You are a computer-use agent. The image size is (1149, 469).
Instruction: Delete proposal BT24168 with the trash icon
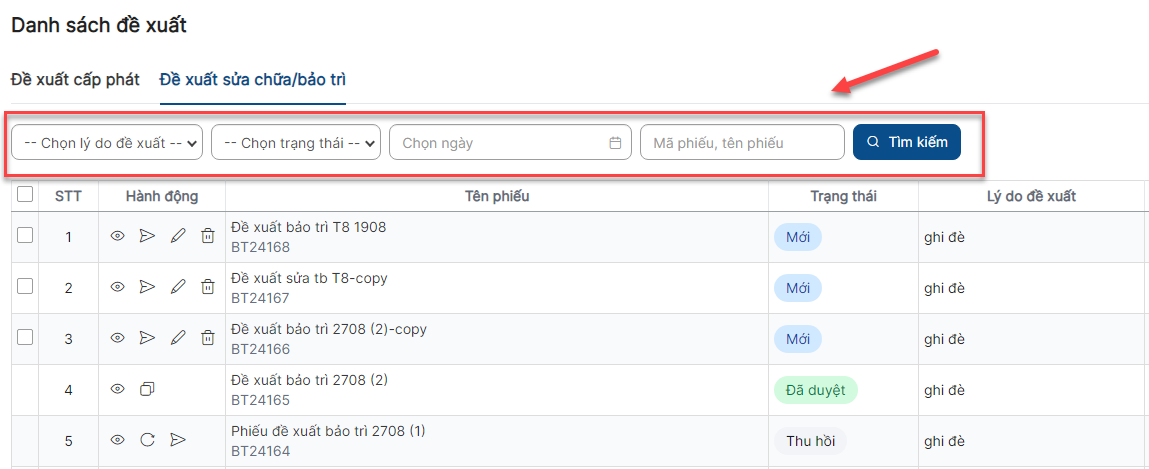(208, 236)
